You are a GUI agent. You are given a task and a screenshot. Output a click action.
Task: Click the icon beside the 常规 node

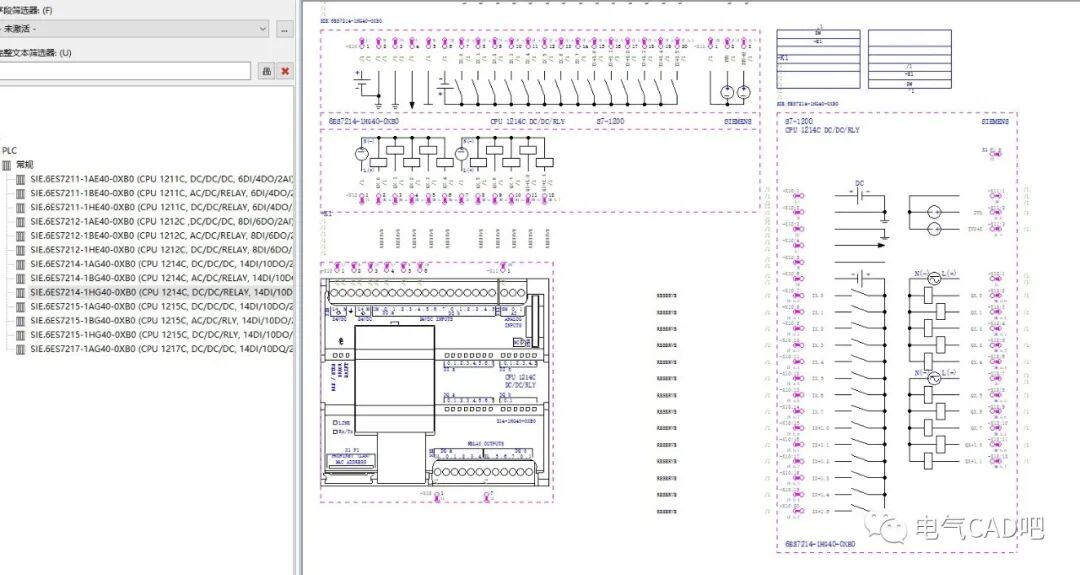pyautogui.click(x=7, y=165)
